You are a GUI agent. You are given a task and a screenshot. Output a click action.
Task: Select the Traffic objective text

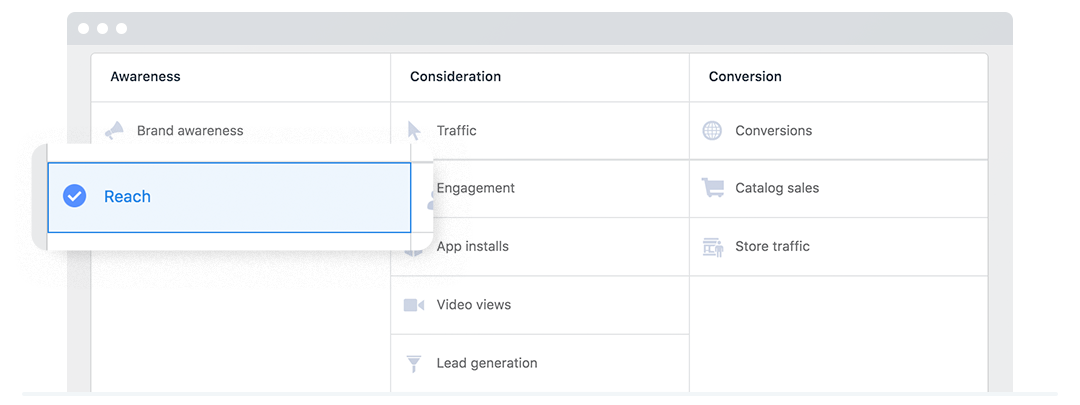[x=457, y=131]
